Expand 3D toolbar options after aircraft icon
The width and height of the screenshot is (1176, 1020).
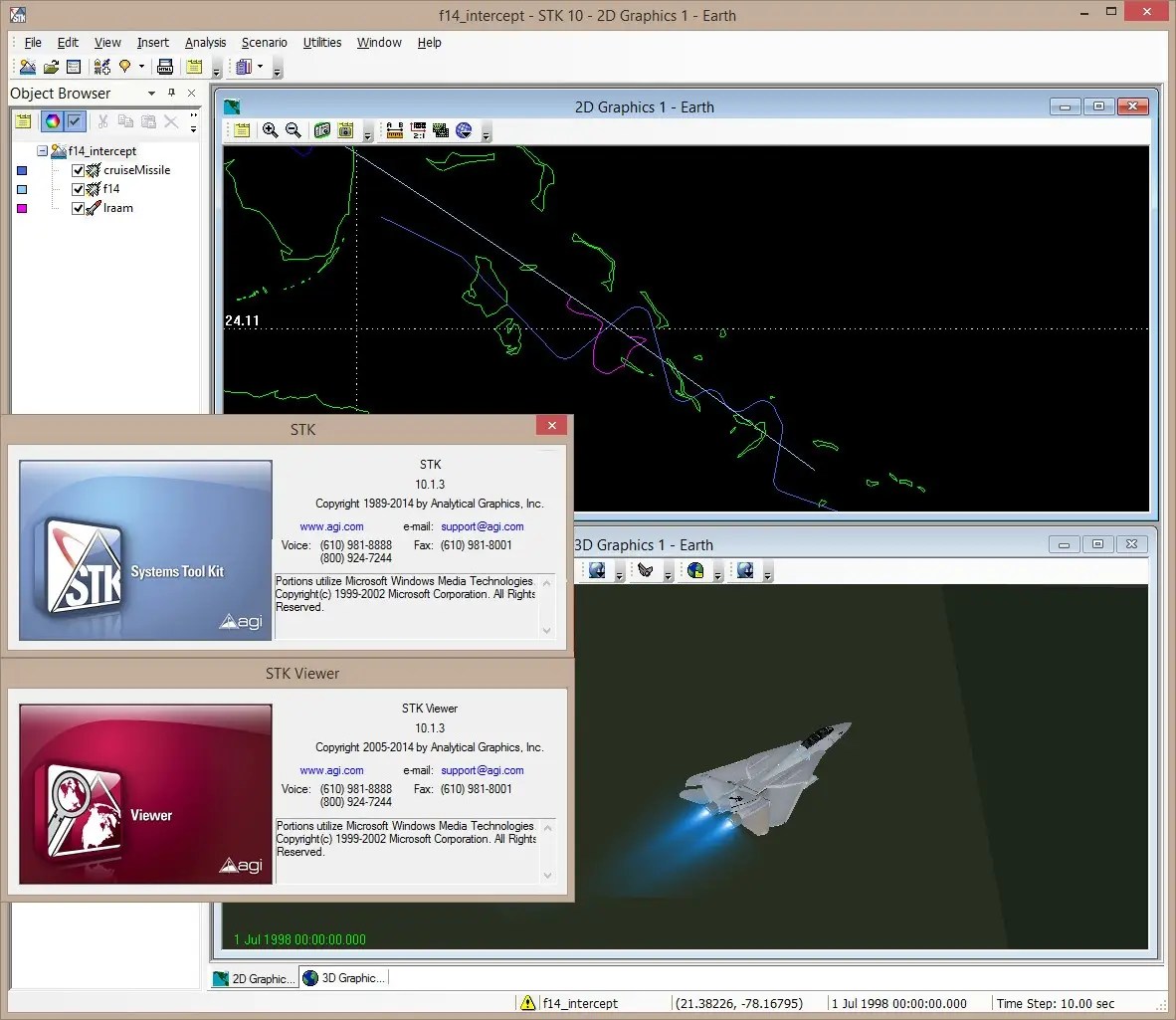point(668,576)
